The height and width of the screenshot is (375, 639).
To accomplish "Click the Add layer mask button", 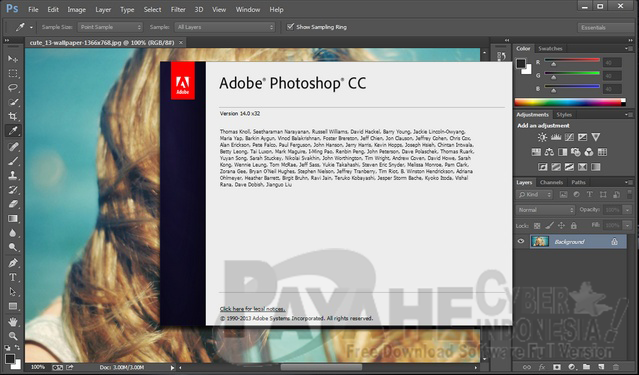I will click(557, 367).
